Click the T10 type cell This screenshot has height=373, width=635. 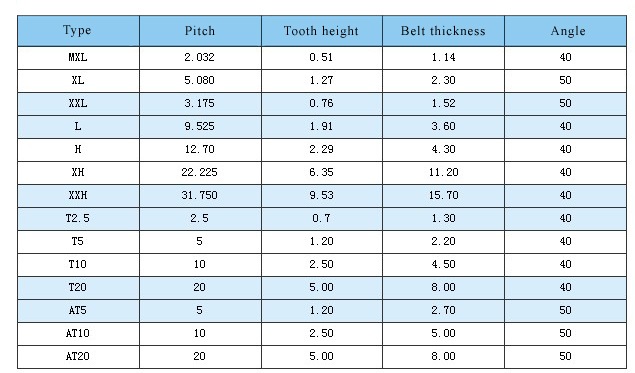(x=79, y=265)
